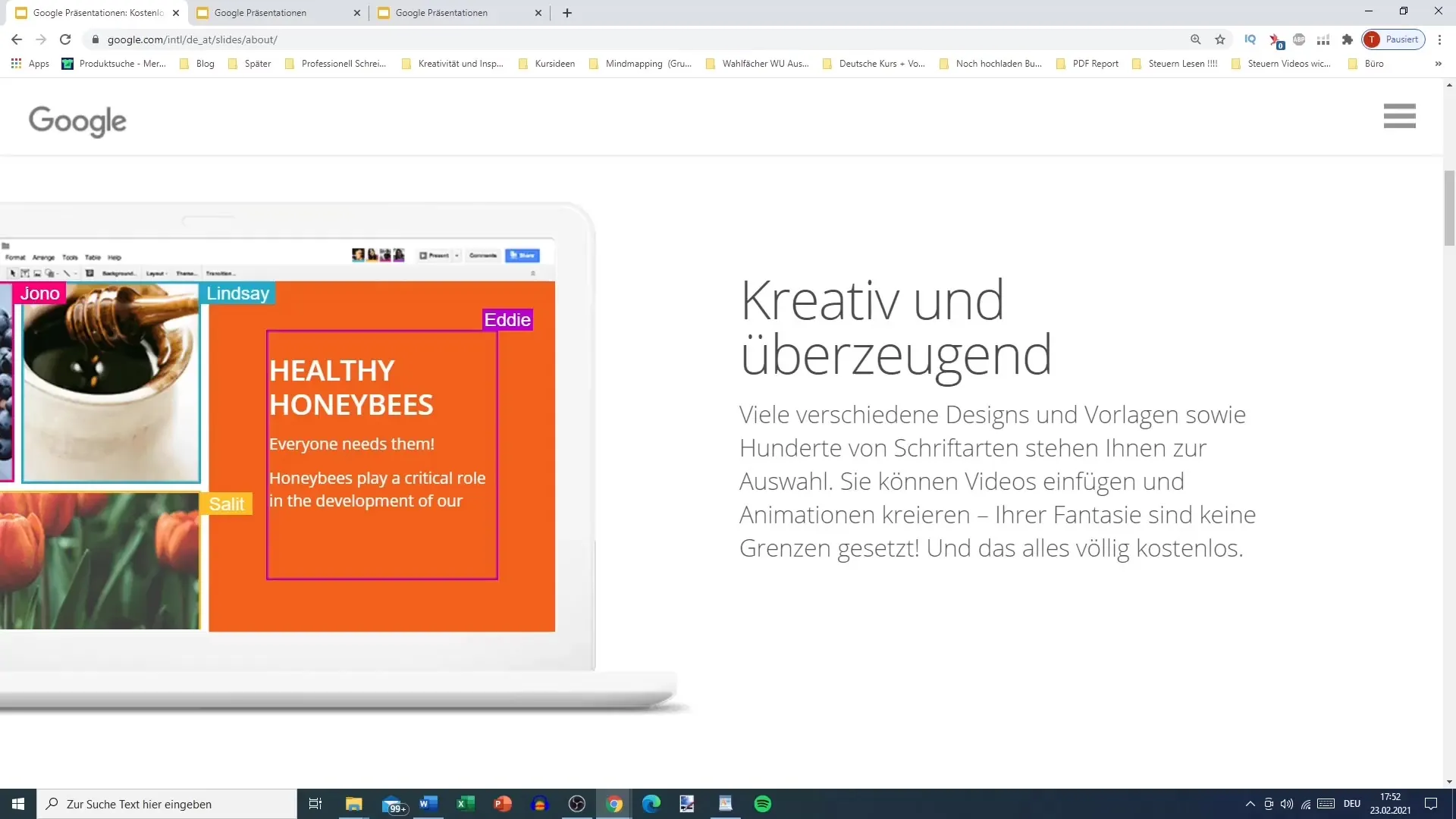Open the Deutsche Kurs + Vo... folder

[874, 64]
